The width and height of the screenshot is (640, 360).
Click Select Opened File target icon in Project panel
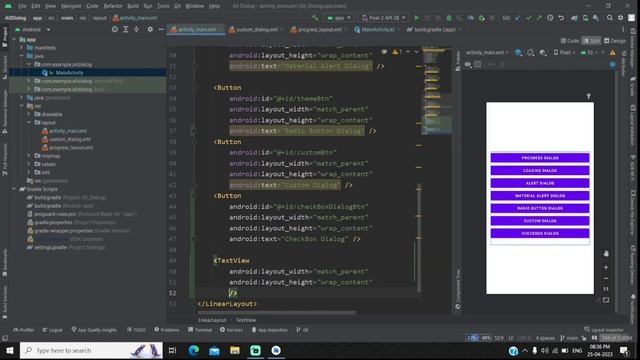pyautogui.click(x=115, y=29)
